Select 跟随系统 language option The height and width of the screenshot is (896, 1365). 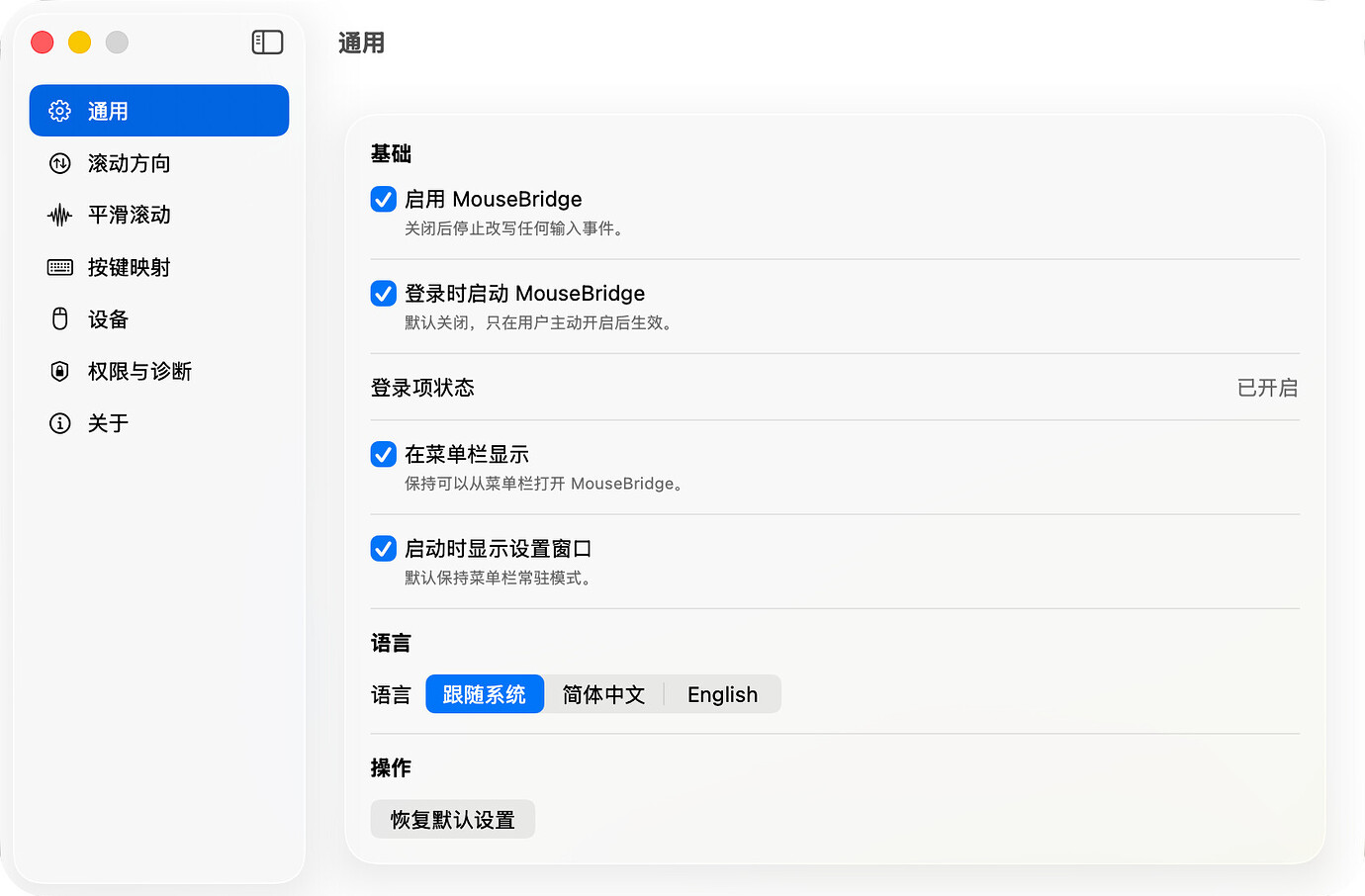click(x=485, y=694)
